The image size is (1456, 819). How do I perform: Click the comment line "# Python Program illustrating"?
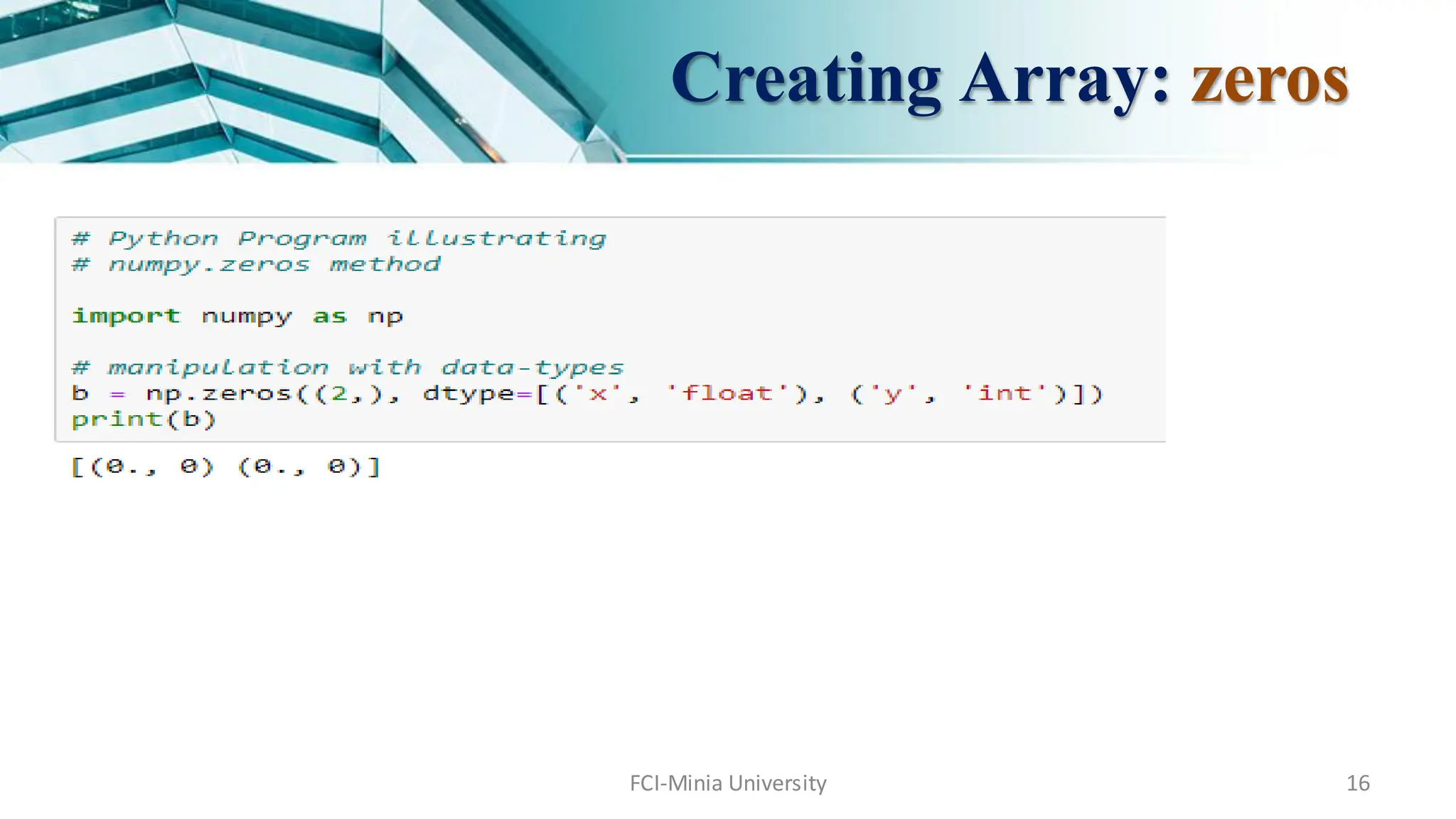point(339,239)
